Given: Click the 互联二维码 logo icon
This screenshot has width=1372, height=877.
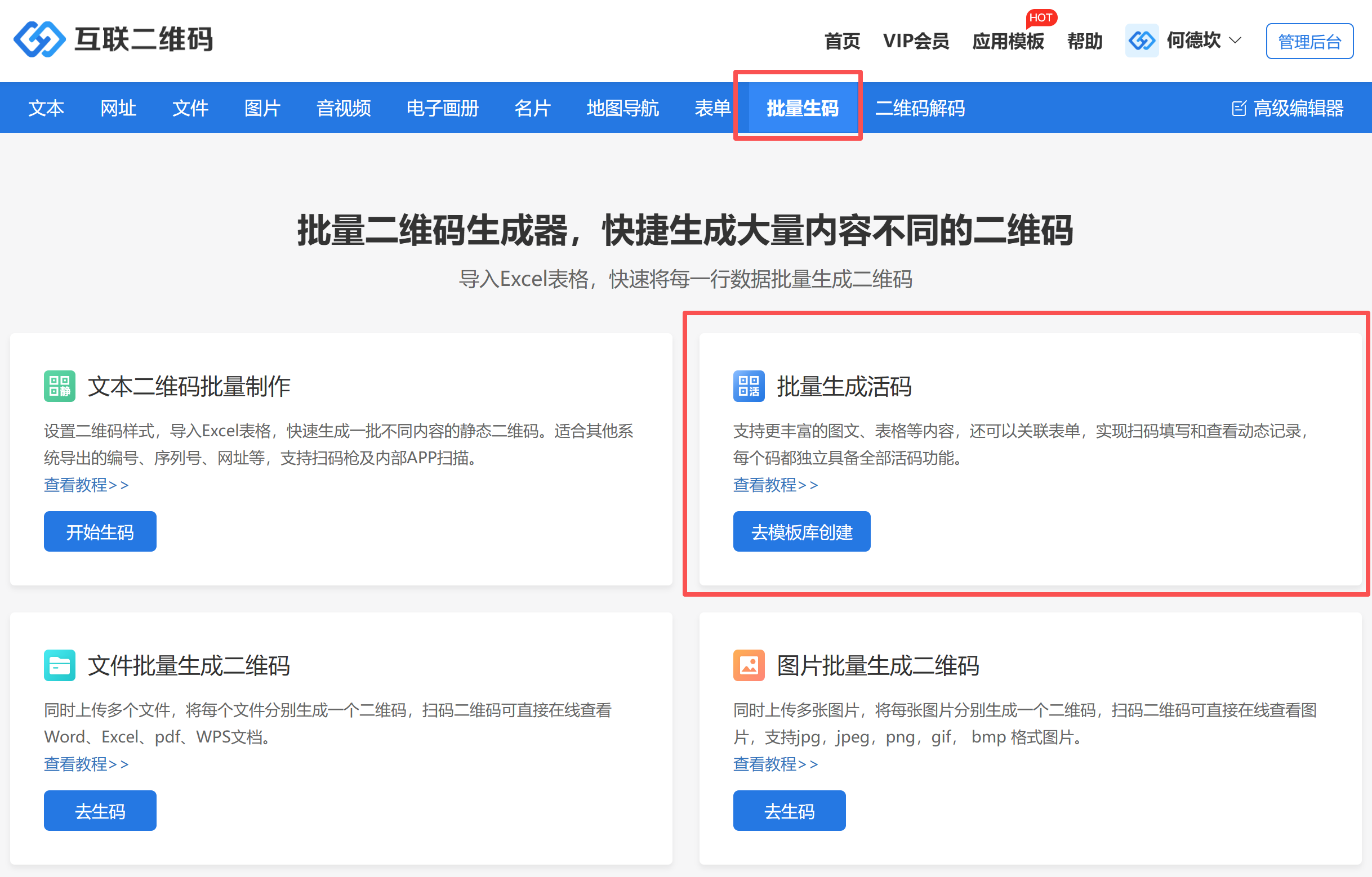Looking at the screenshot, I should [x=39, y=39].
